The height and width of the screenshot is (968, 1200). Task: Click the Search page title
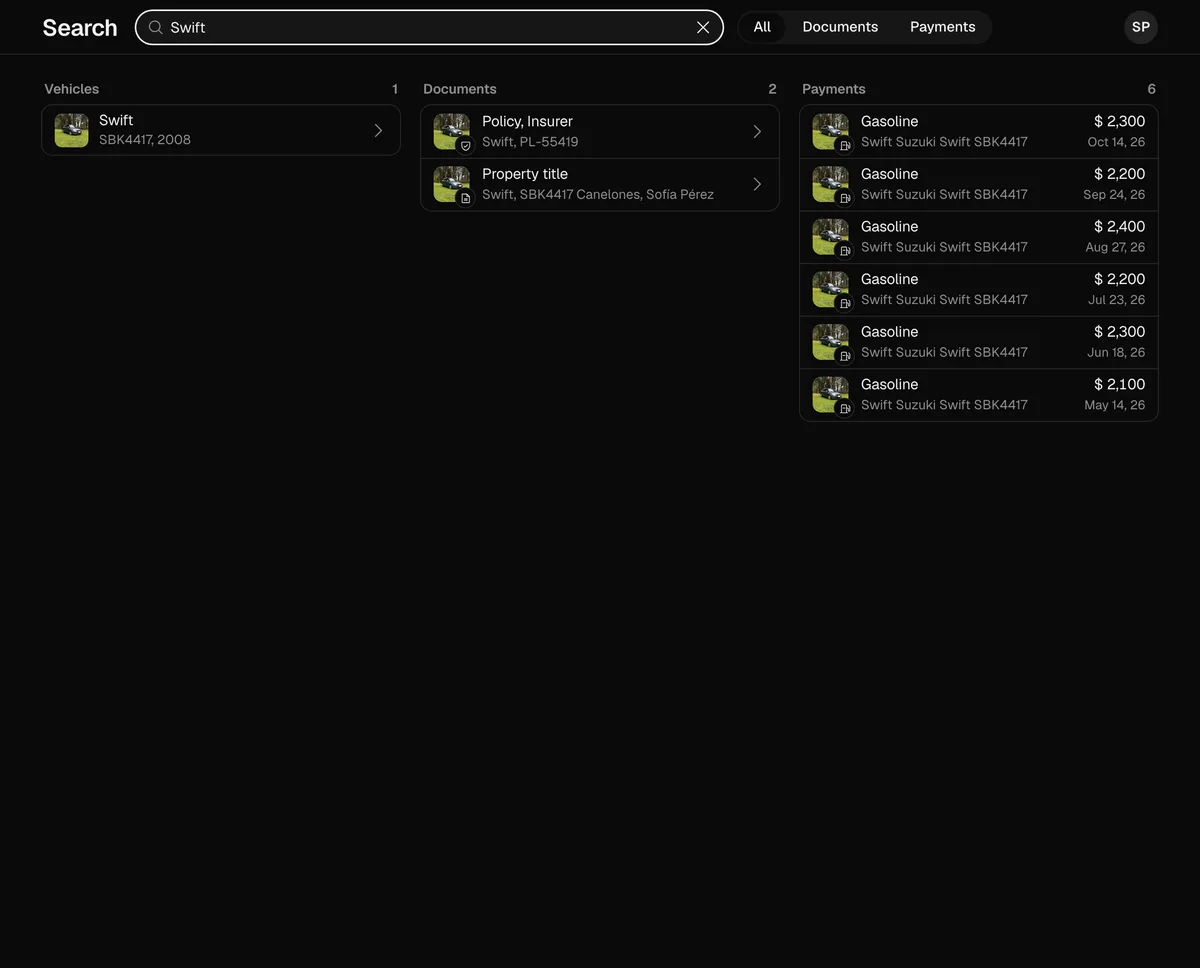80,27
